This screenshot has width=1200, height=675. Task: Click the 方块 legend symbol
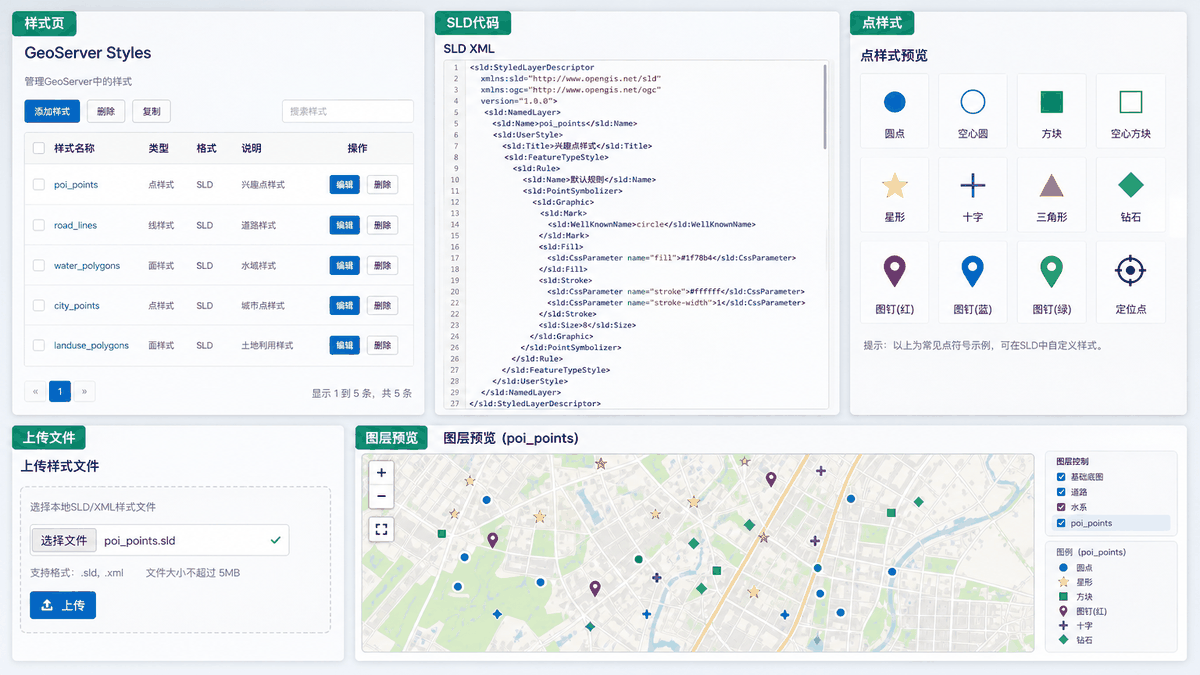coord(1063,596)
